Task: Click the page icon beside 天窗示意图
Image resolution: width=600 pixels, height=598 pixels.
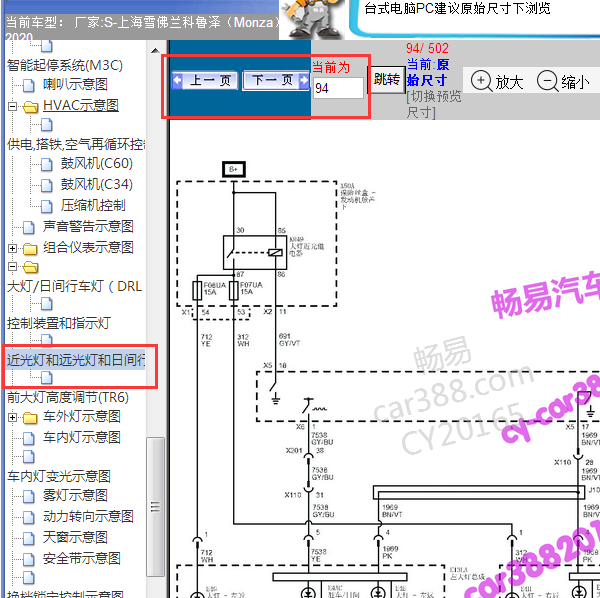Action: point(29,539)
